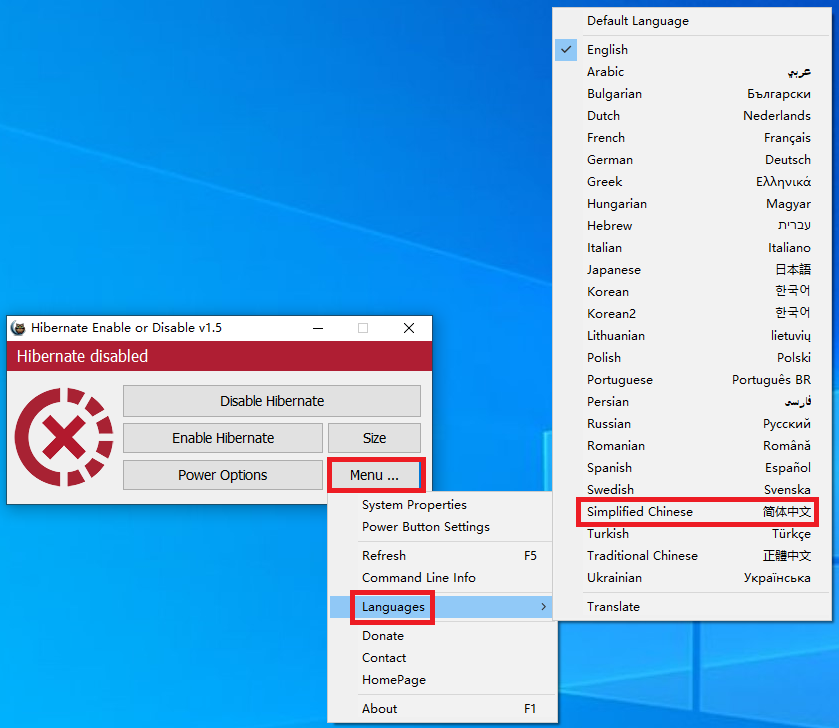Click the Disable Hibernate button
Image resolution: width=839 pixels, height=728 pixels.
271,401
